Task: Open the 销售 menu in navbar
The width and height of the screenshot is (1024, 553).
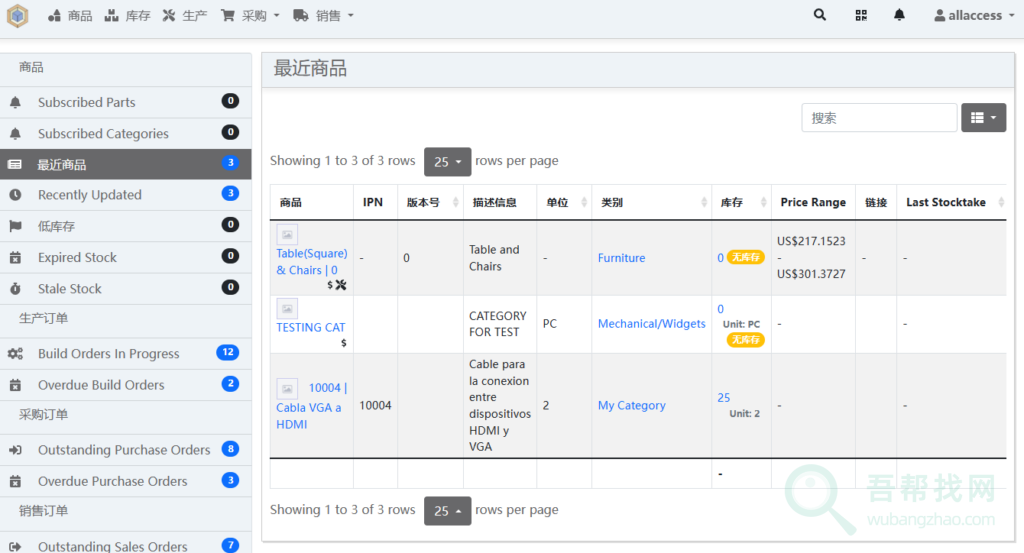Action: tap(323, 16)
